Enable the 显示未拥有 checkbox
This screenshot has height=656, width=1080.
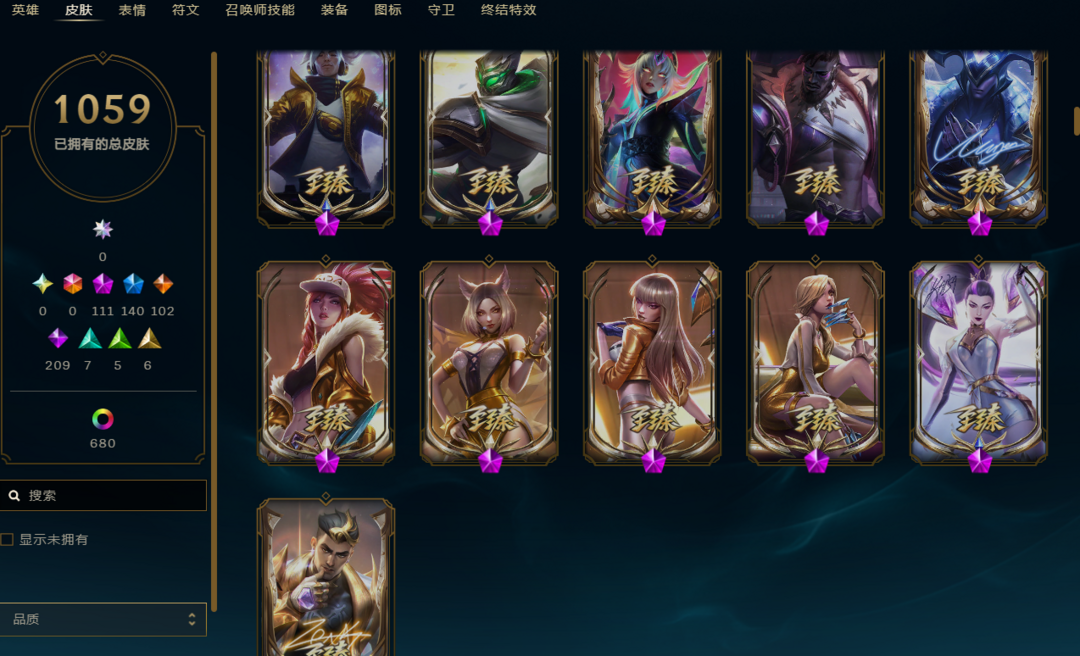click(x=7, y=540)
